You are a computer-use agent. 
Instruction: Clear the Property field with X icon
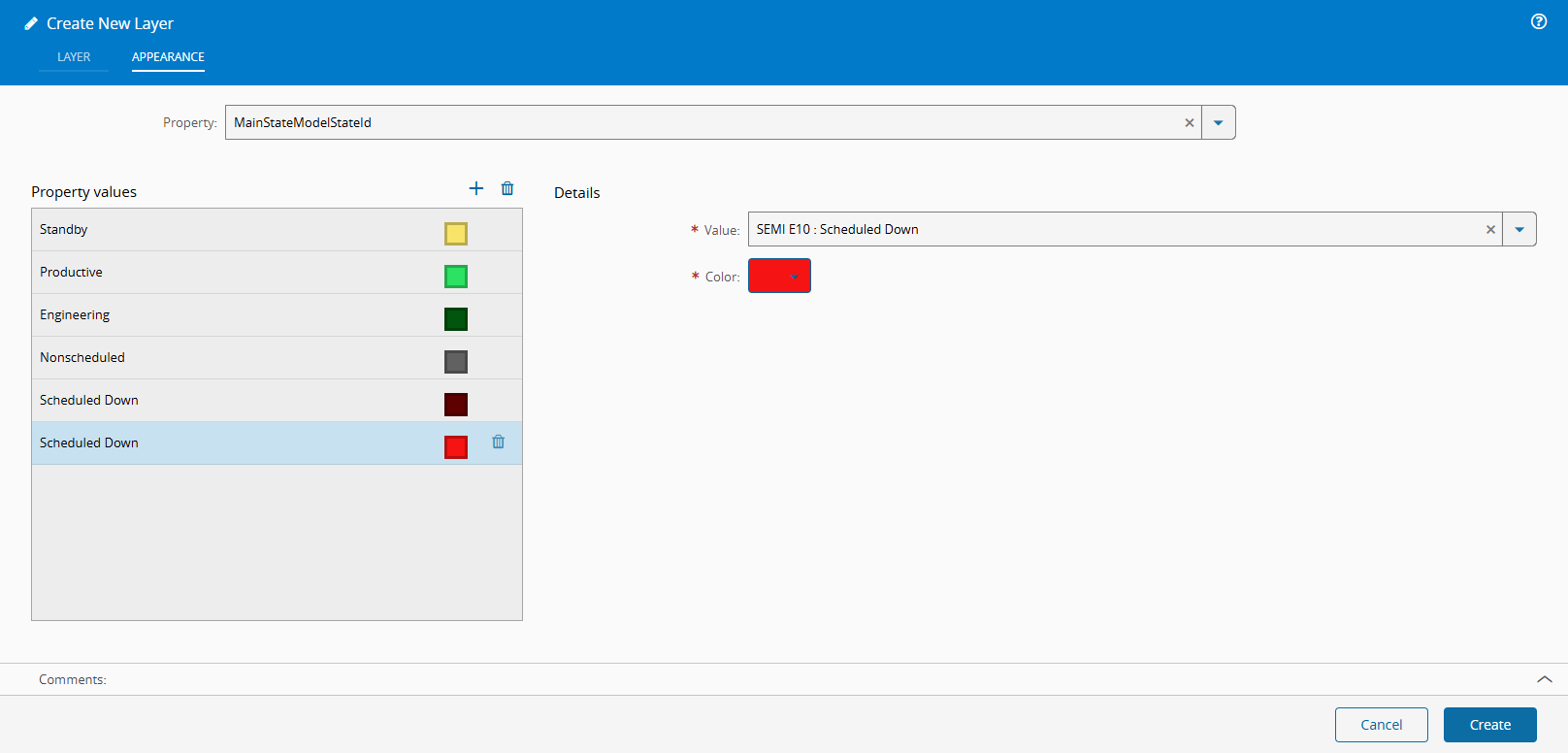[x=1190, y=122]
